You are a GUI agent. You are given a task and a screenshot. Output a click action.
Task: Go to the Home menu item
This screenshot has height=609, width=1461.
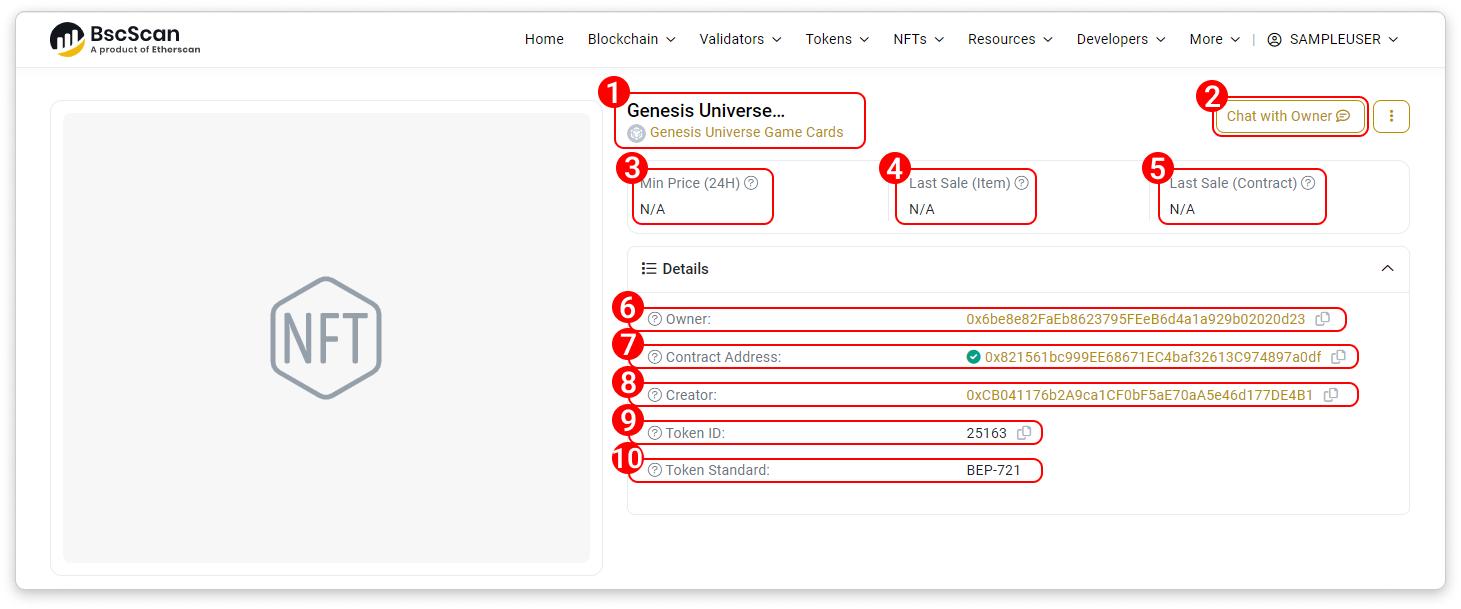point(544,39)
